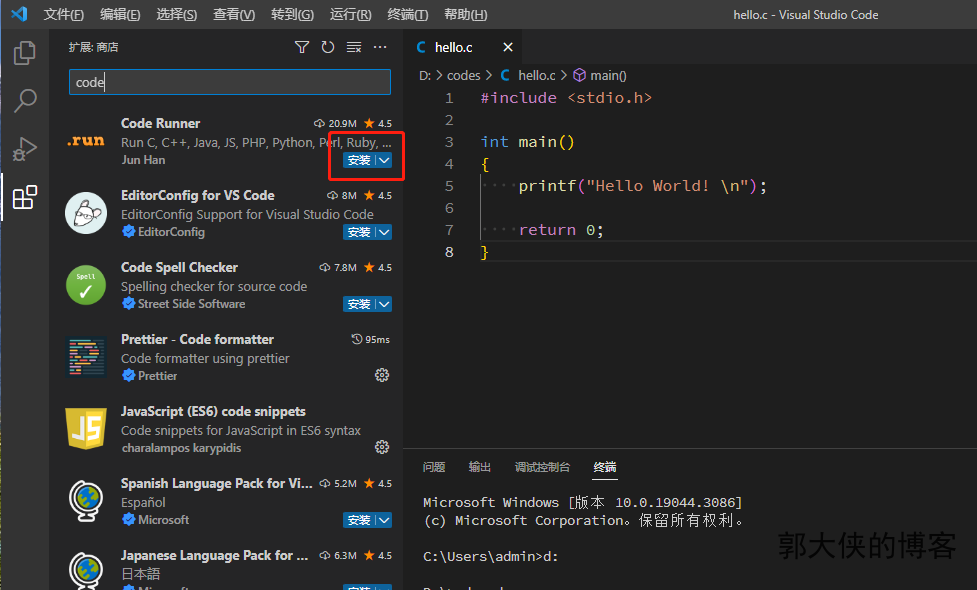Open the 帮助(H) menu
This screenshot has height=590, width=977.
click(465, 14)
